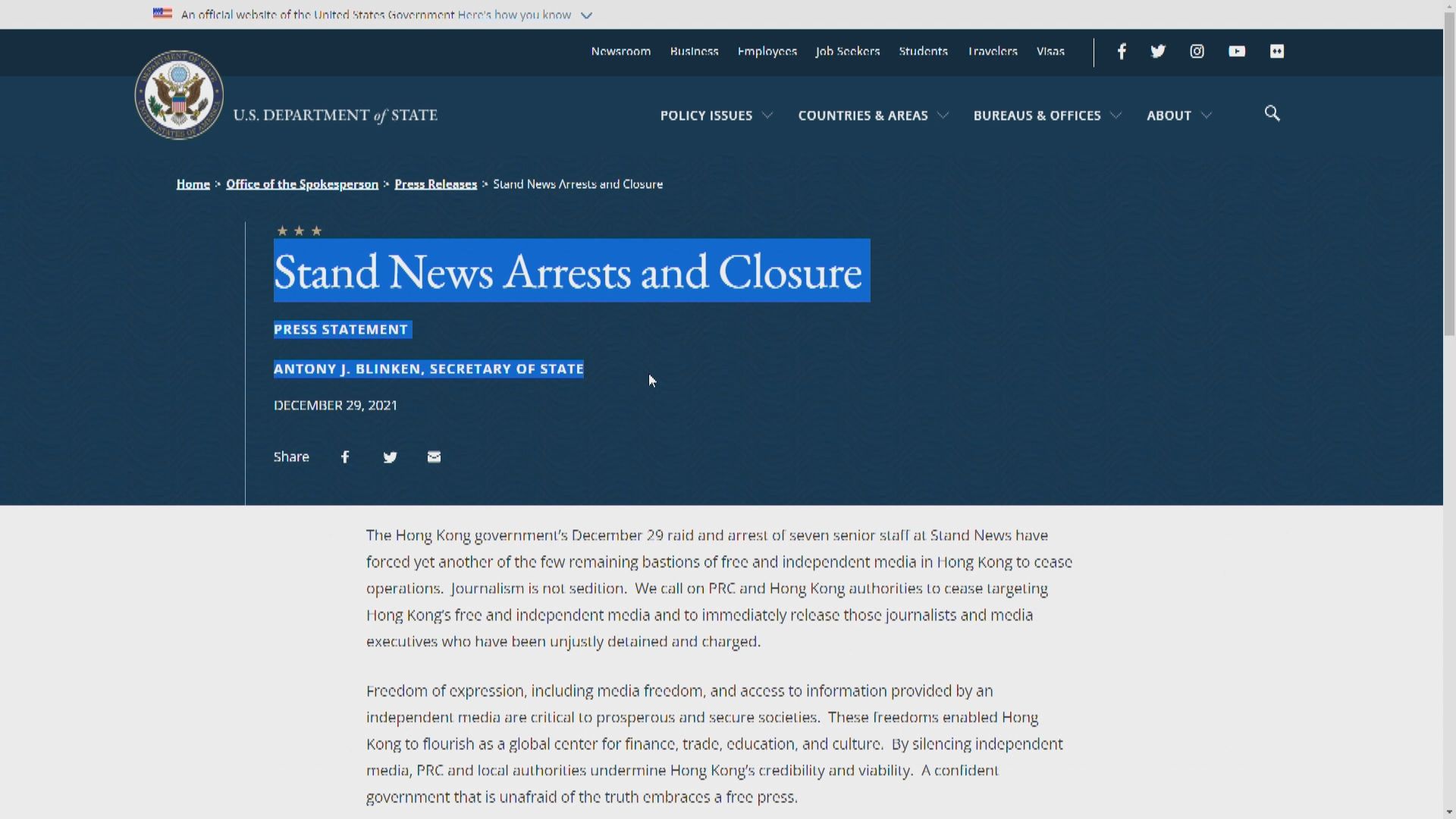Select Newsroom from the top menu
This screenshot has width=1456, height=819.
620,51
